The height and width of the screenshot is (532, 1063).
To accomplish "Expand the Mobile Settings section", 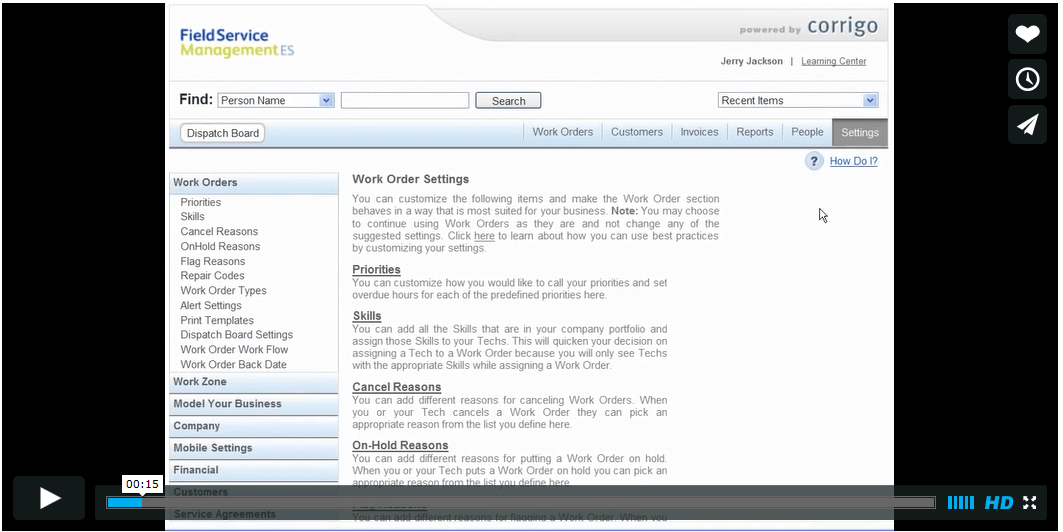I will [x=254, y=448].
